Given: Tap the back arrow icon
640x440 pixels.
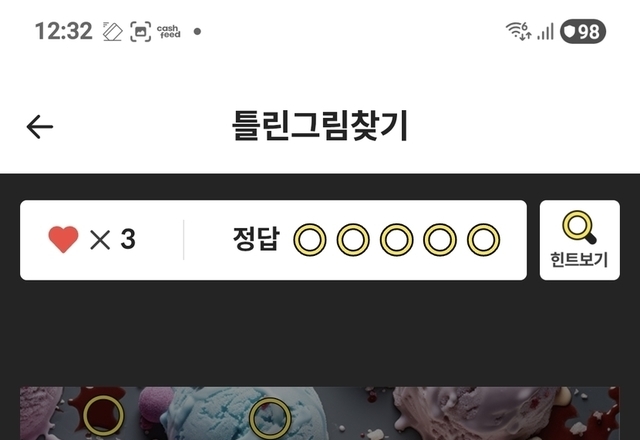Looking at the screenshot, I should click(40, 127).
